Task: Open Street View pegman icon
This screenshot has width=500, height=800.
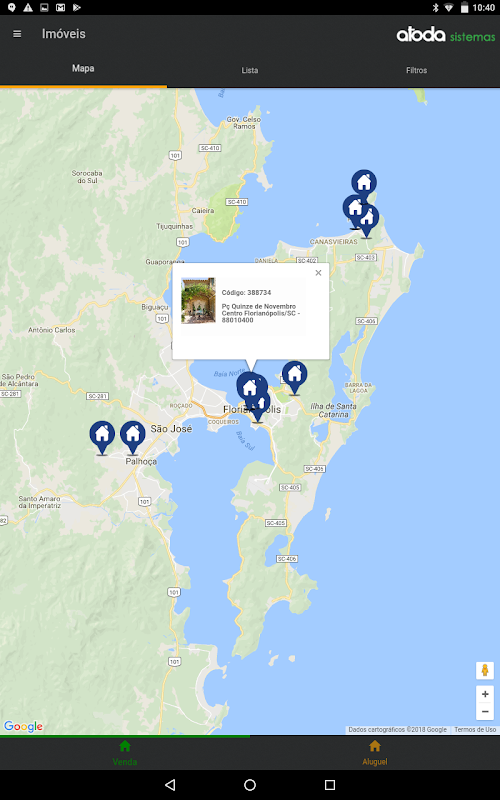Action: tap(485, 670)
